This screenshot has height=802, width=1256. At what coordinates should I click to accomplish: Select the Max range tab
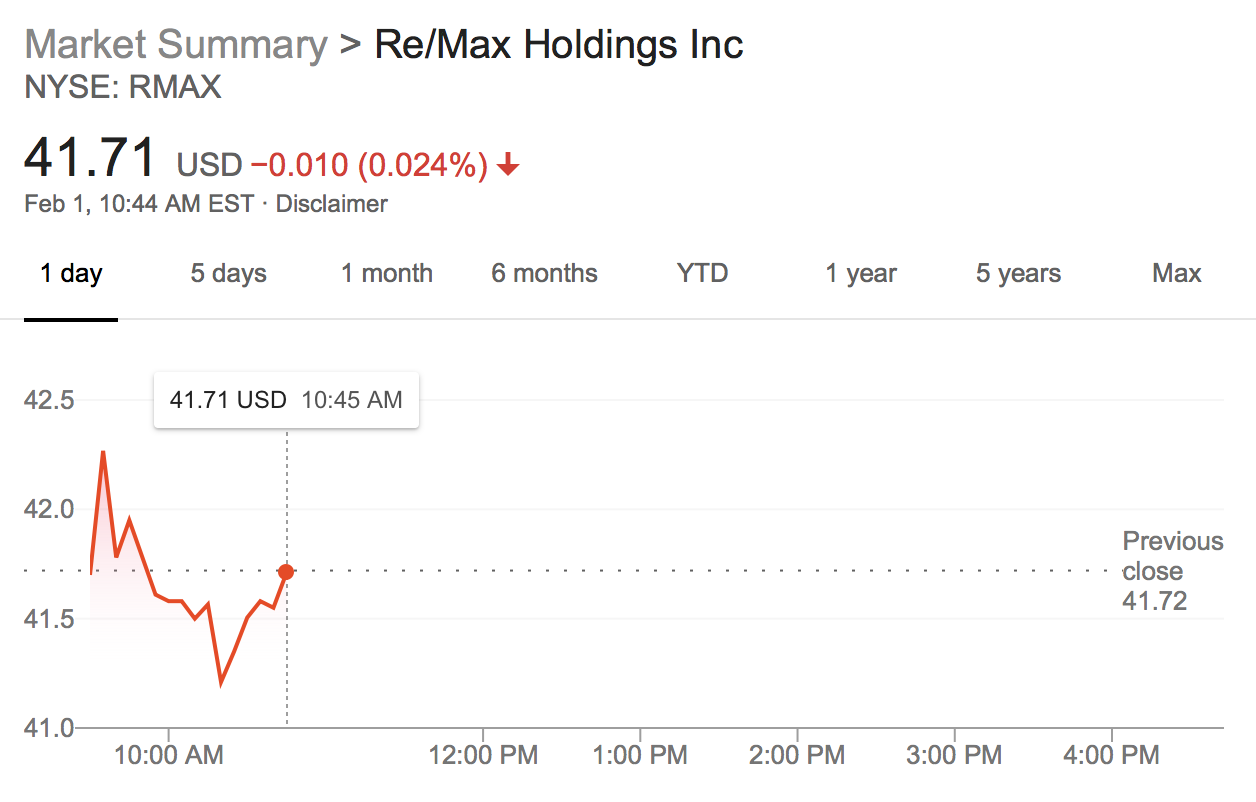click(1177, 273)
